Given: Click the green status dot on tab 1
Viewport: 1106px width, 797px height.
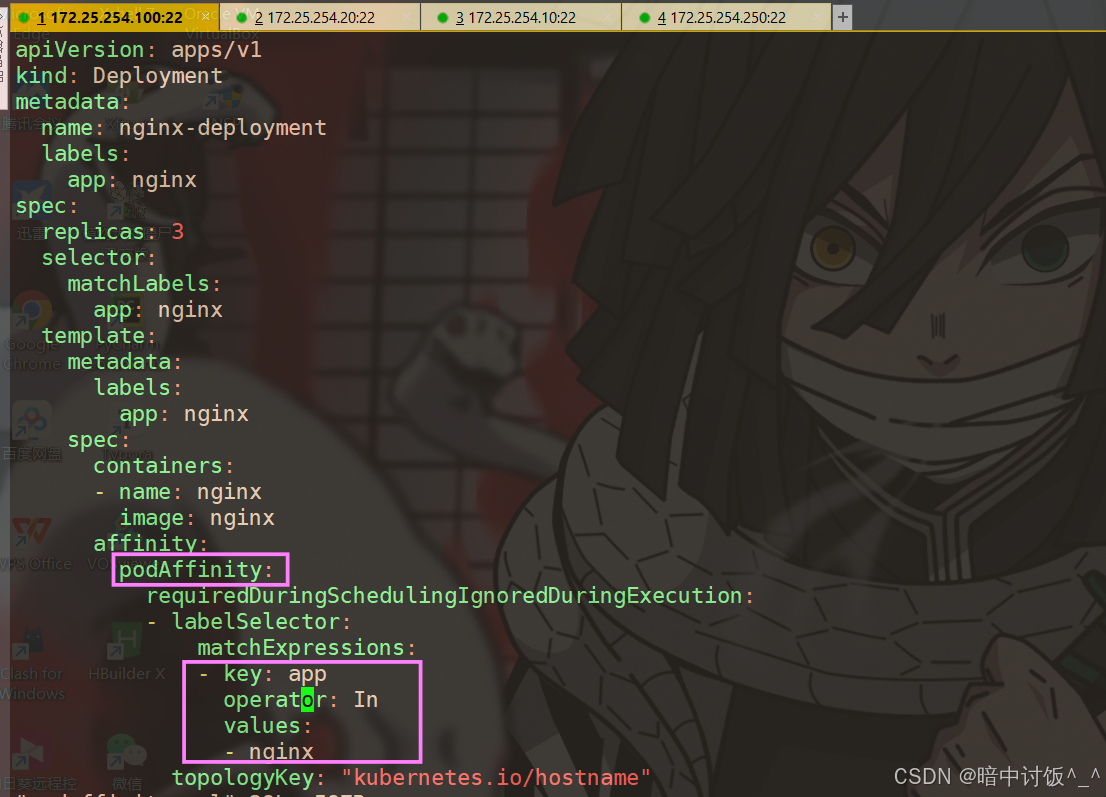Looking at the screenshot, I should click(x=24, y=18).
